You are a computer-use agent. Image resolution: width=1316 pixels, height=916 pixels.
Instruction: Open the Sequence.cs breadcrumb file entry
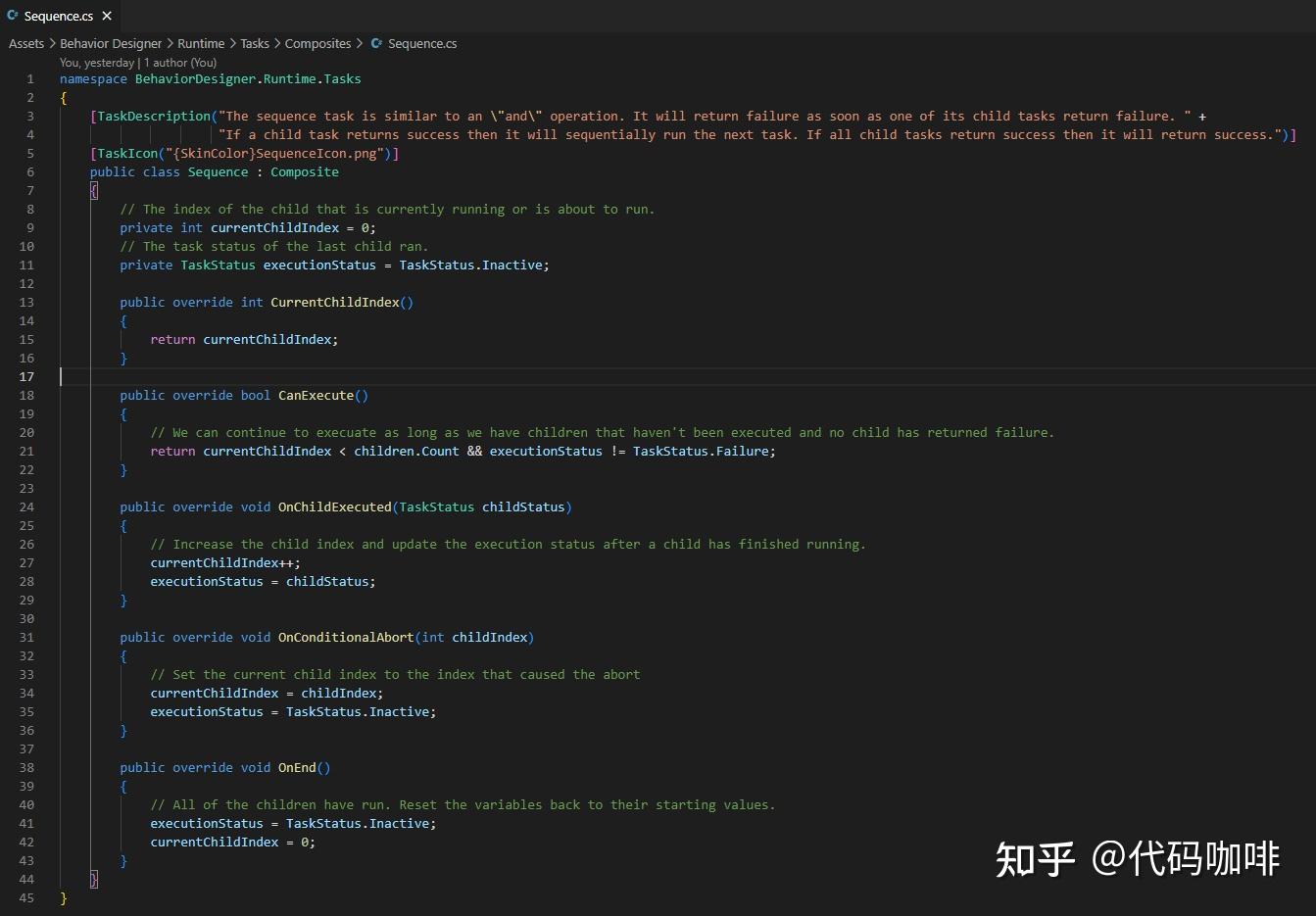[x=422, y=44]
